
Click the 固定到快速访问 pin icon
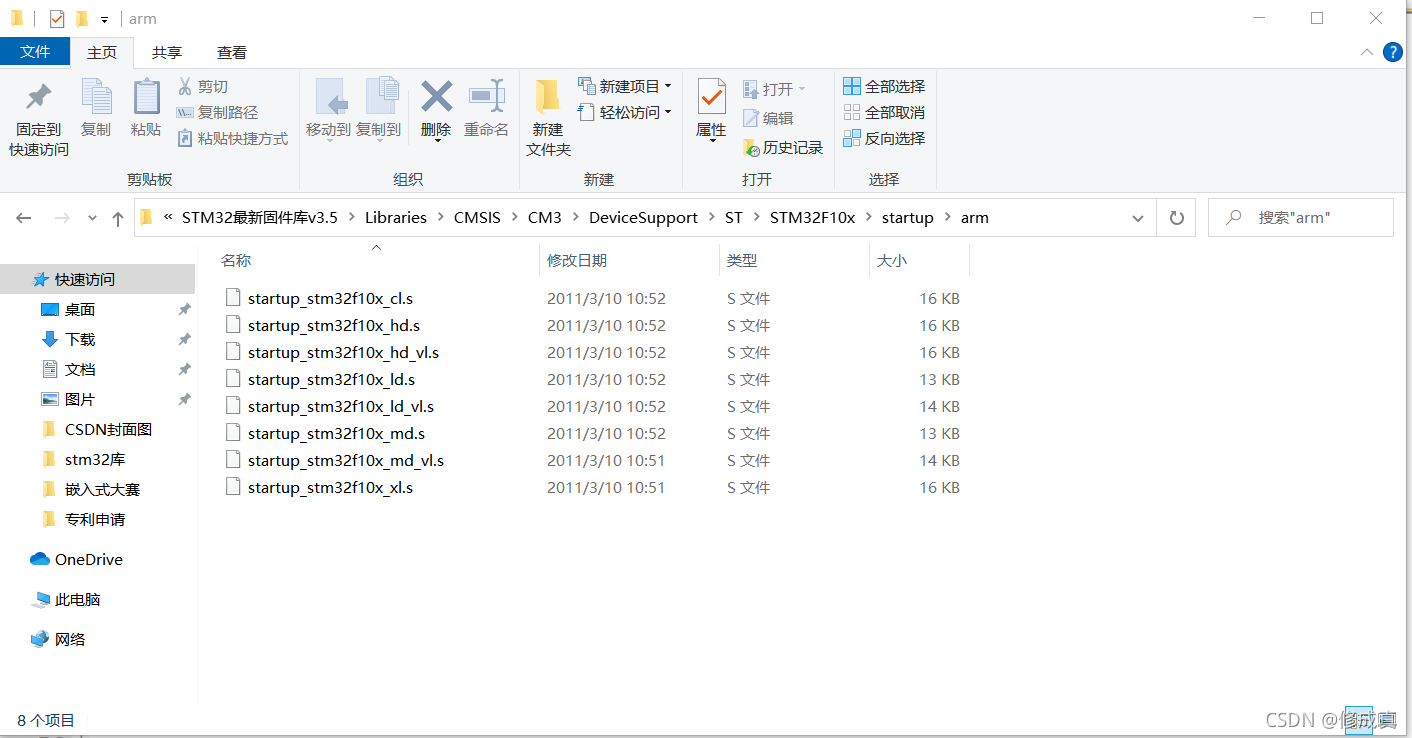pyautogui.click(x=39, y=97)
